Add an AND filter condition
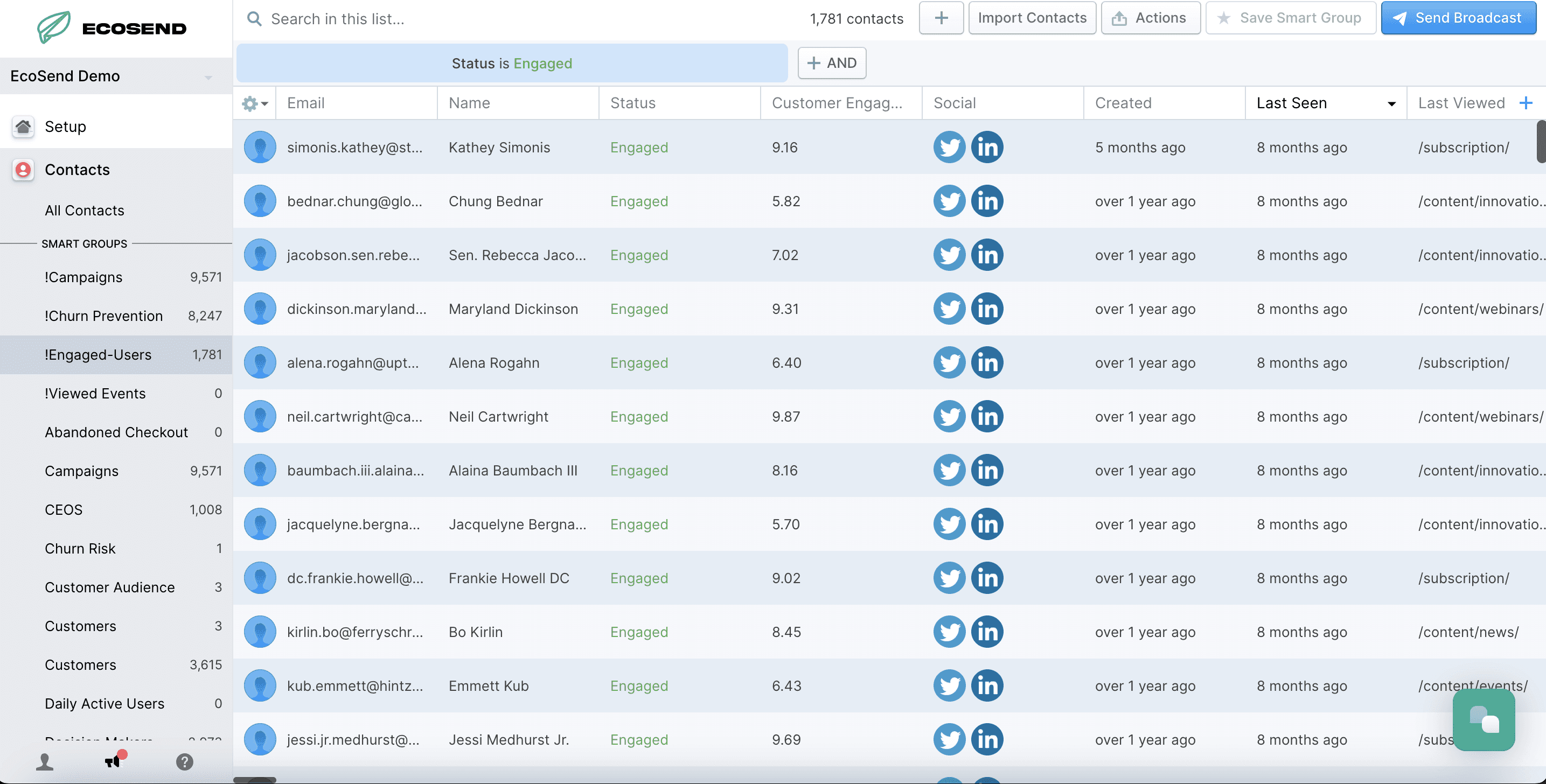1546x784 pixels. click(831, 63)
